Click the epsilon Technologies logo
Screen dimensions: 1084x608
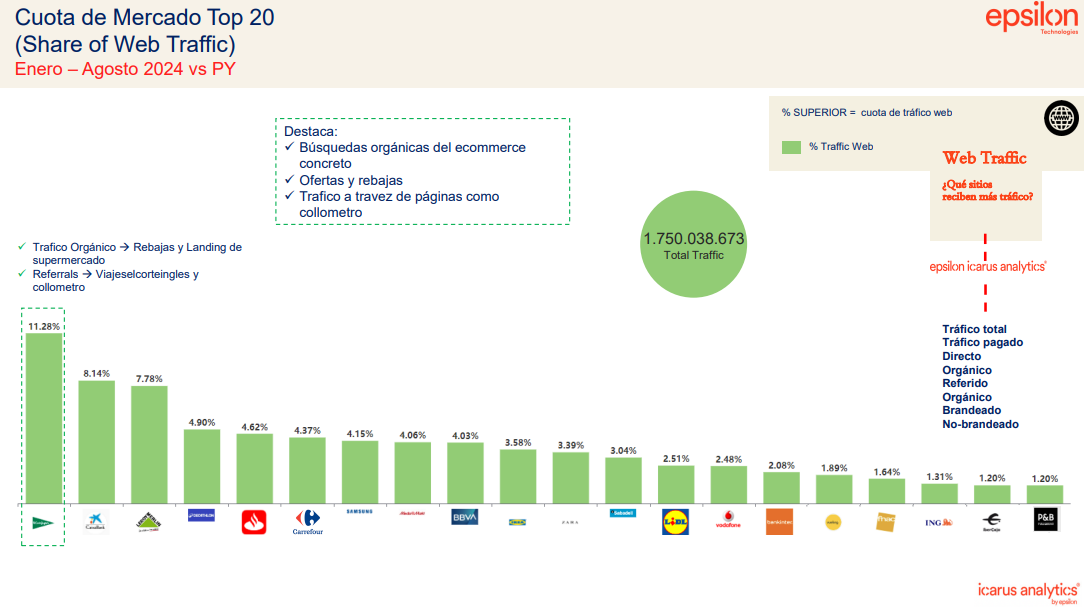[x=1031, y=18]
